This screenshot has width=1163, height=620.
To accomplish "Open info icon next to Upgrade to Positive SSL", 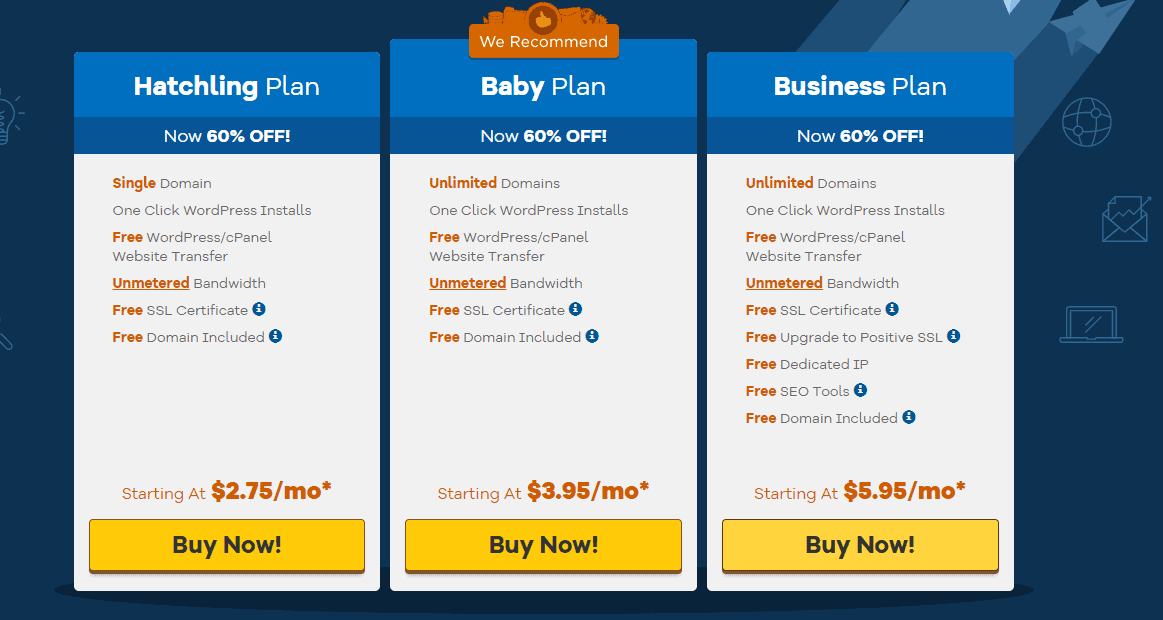I will pyautogui.click(x=954, y=336).
